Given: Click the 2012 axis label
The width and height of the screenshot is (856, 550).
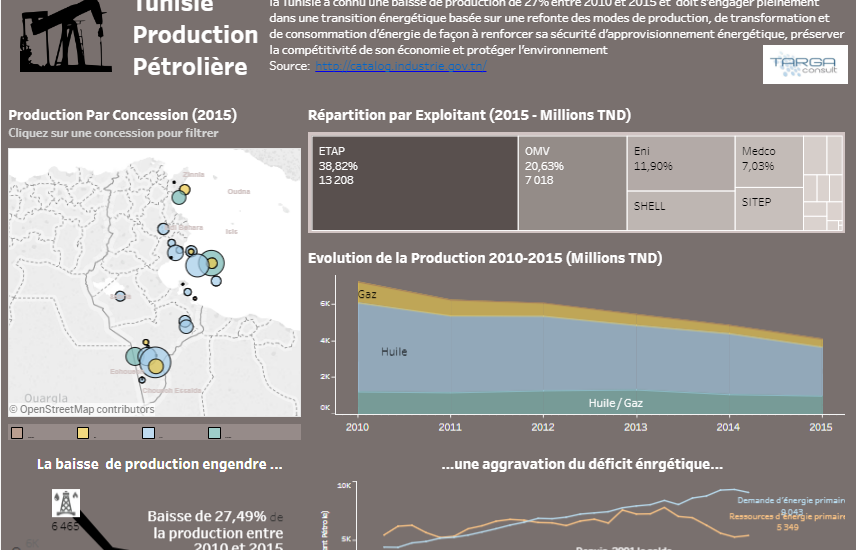Looking at the screenshot, I should [x=543, y=427].
